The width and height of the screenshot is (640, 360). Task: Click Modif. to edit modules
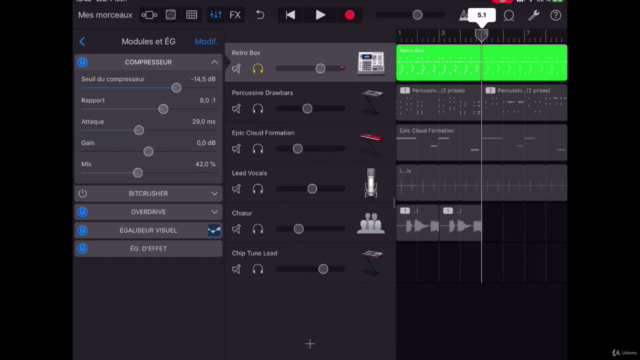206,42
